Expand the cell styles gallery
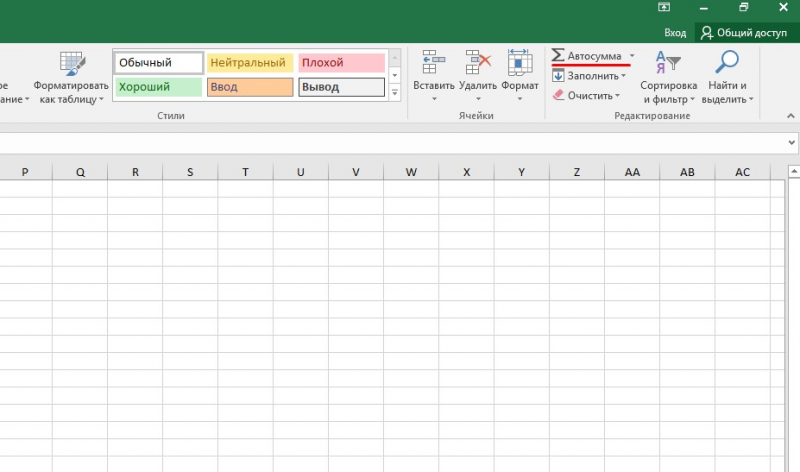800x472 pixels. click(394, 93)
